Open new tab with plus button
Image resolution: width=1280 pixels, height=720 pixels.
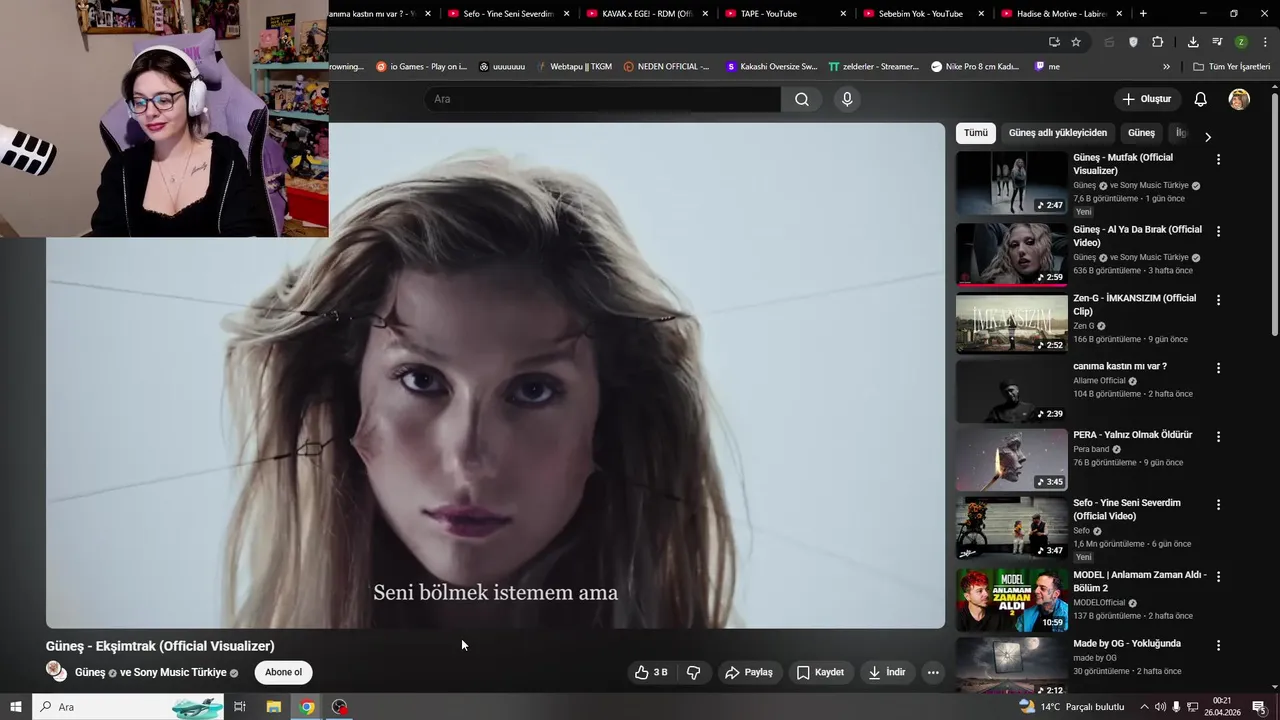pos(1143,13)
